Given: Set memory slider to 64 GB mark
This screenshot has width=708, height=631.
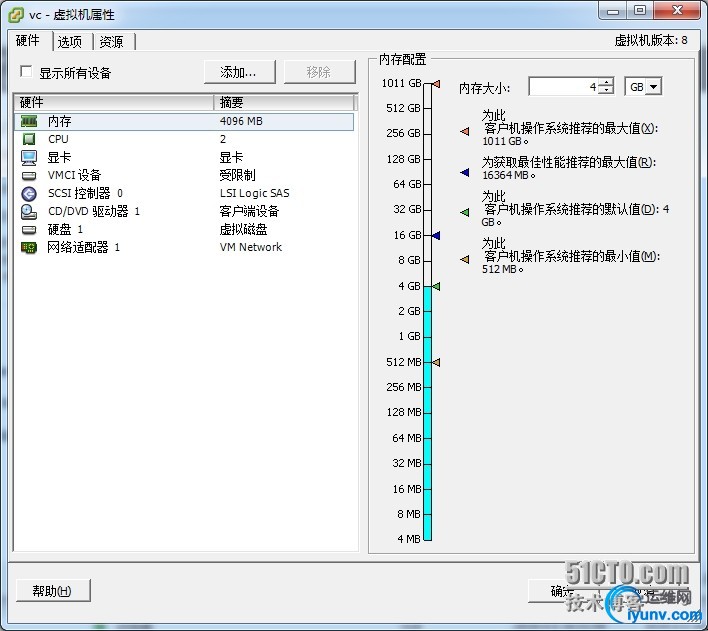Looking at the screenshot, I should click(427, 184).
